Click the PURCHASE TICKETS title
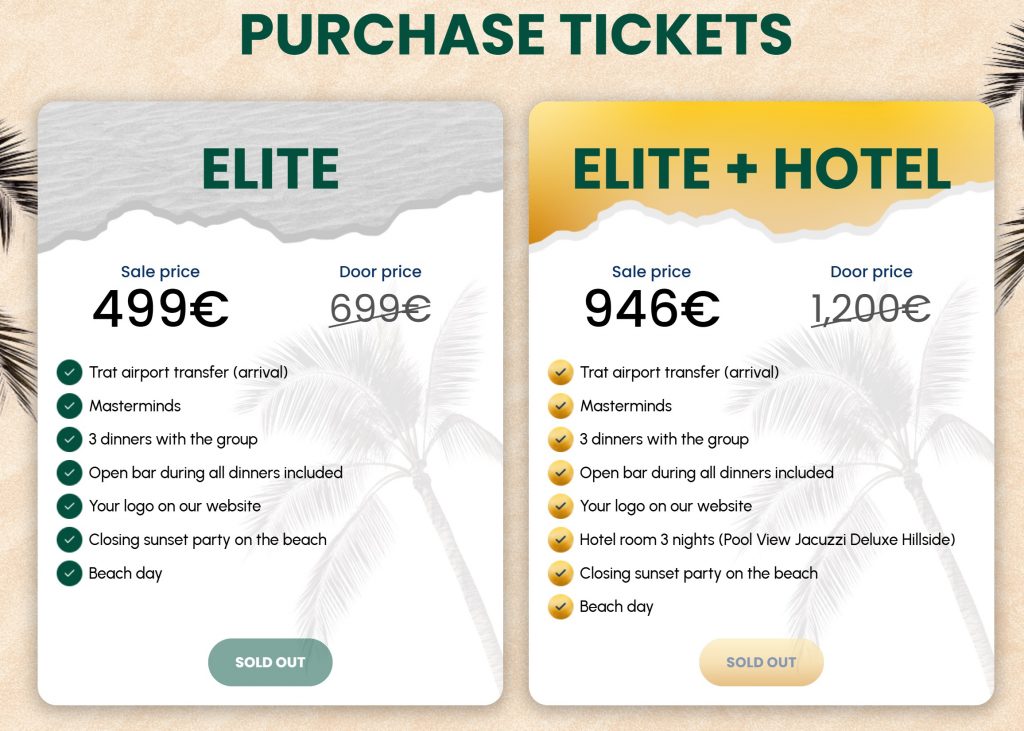Viewport: 1024px width, 731px height. [515, 34]
